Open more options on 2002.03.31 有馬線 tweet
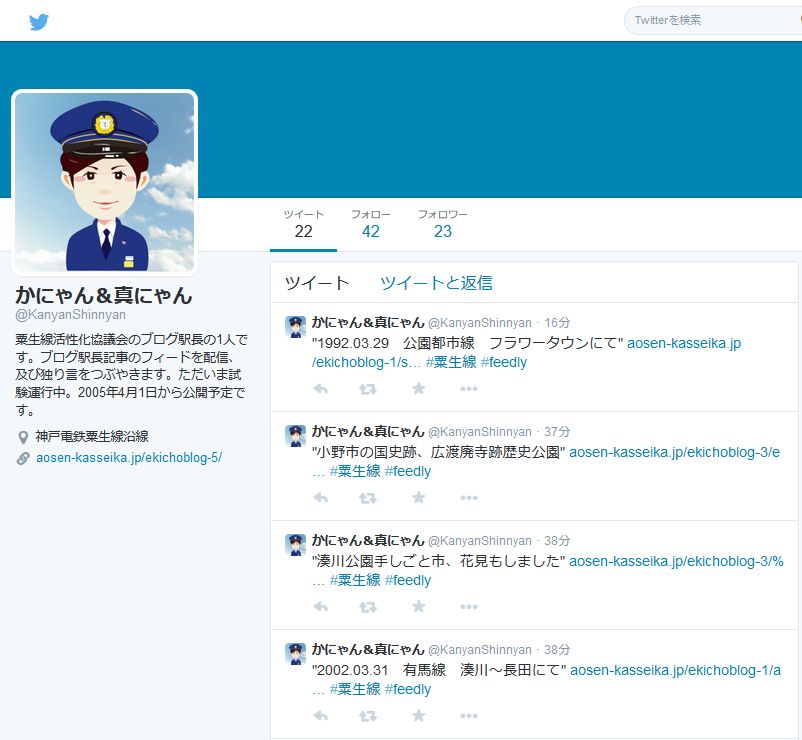The image size is (802, 740). click(x=469, y=716)
